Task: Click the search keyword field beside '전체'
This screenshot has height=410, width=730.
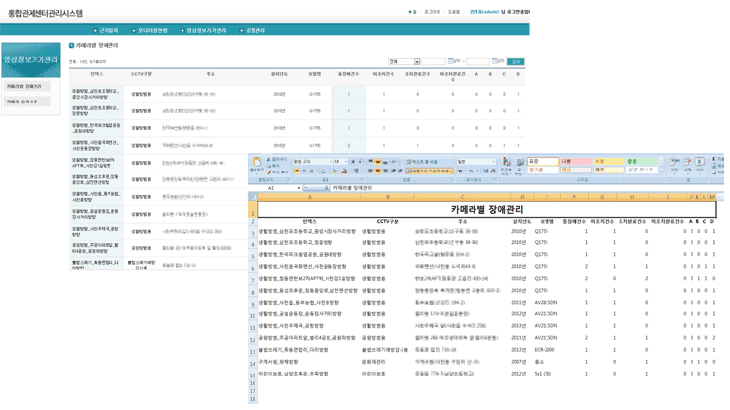Action: (433, 61)
